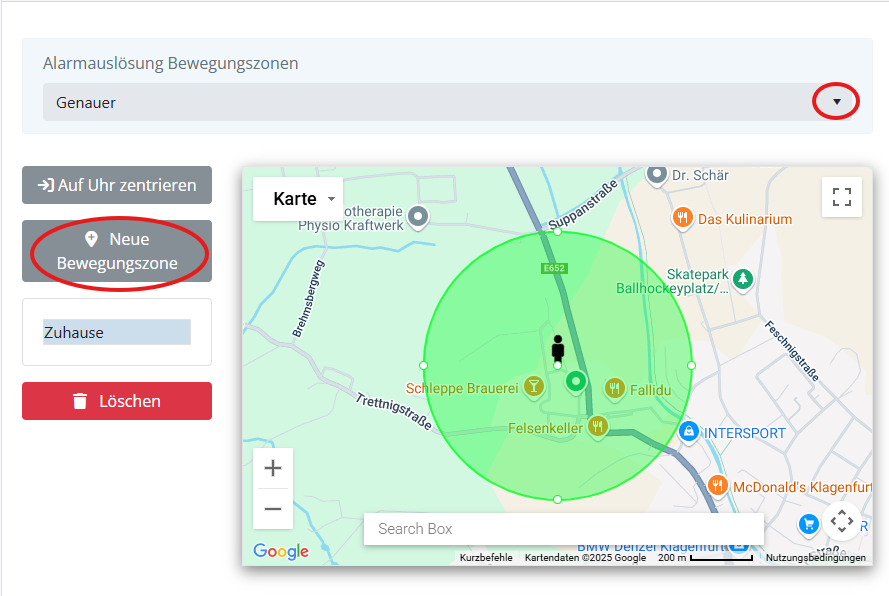Click the McDonald's Klagenfurt marker
The height and width of the screenshot is (596, 889).
point(717,486)
